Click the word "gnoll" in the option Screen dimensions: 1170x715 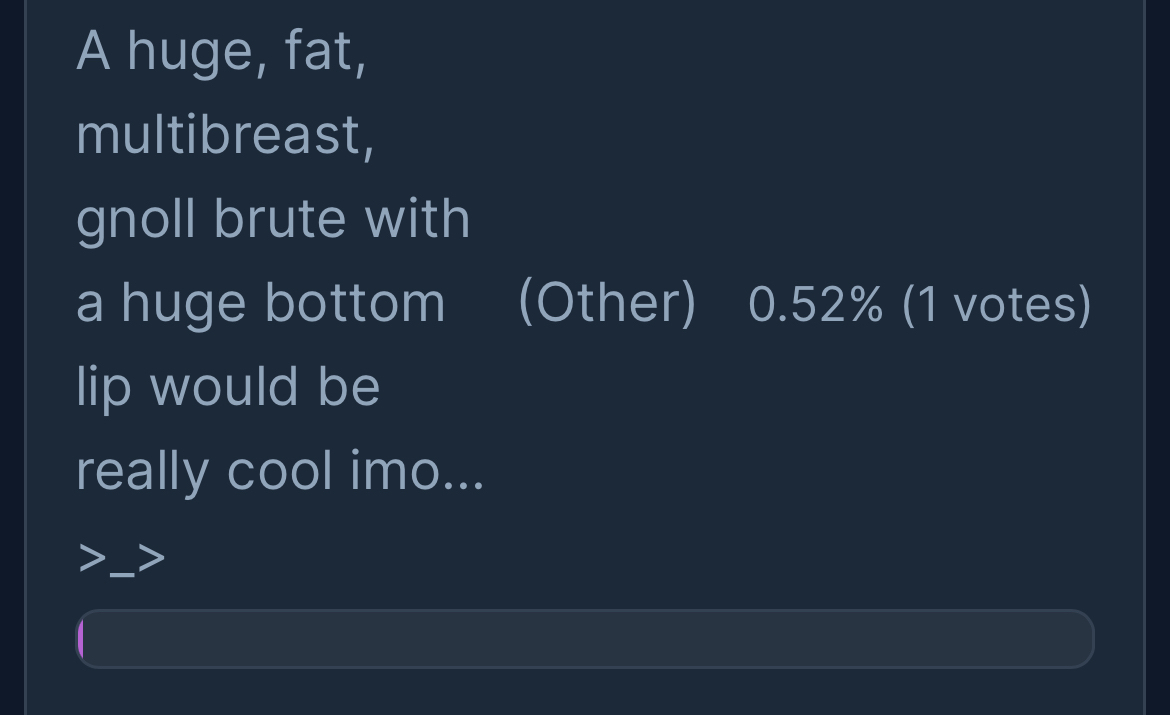pos(135,219)
